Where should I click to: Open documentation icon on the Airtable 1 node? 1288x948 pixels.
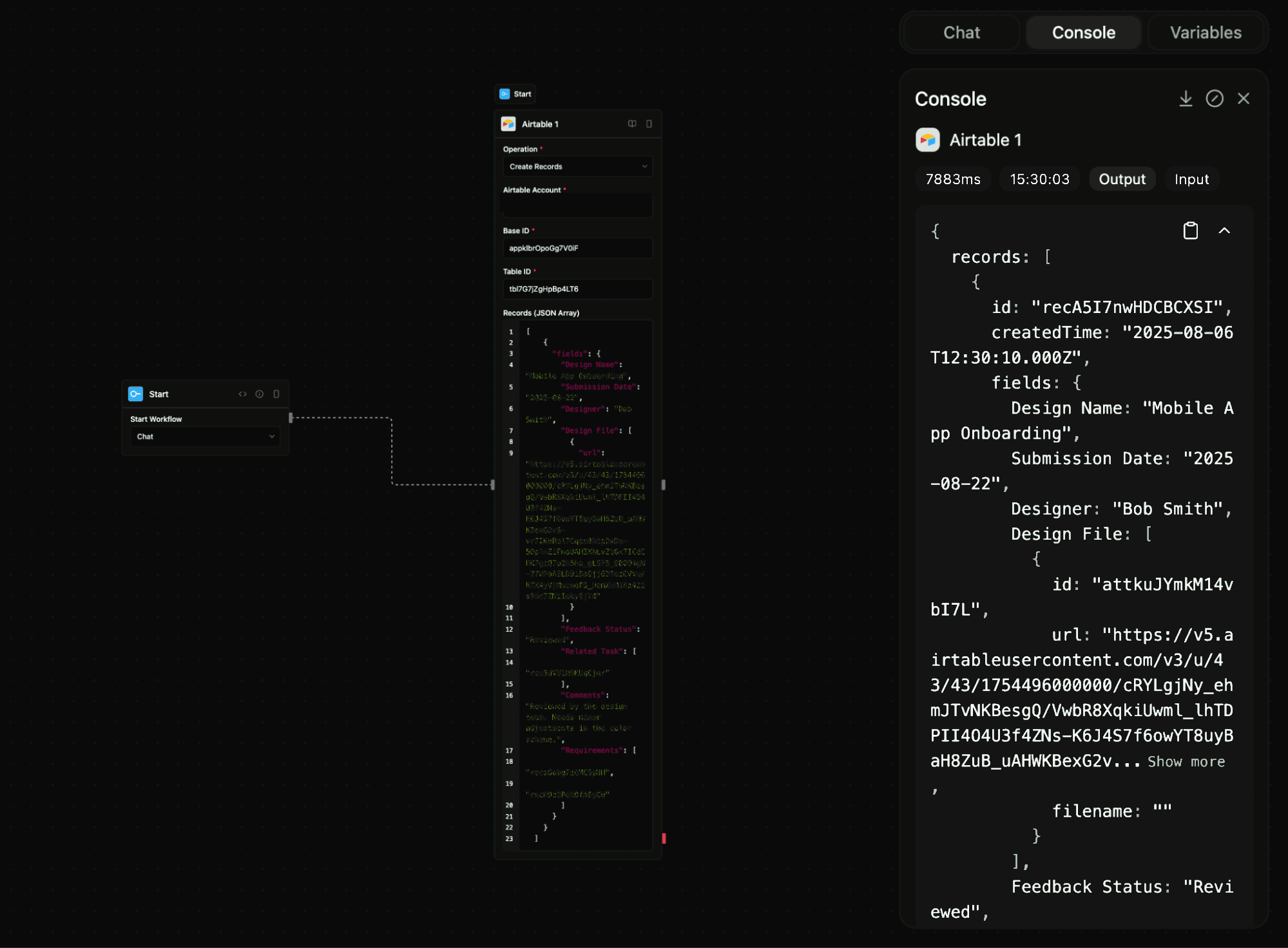(632, 124)
